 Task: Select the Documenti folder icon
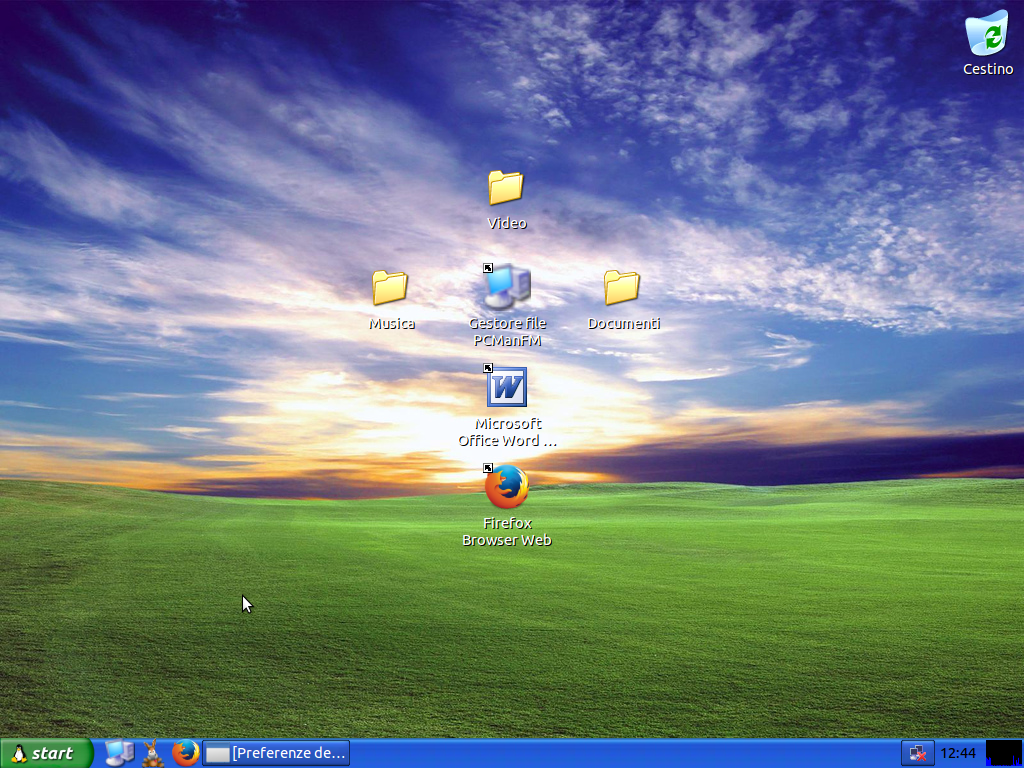(622, 288)
